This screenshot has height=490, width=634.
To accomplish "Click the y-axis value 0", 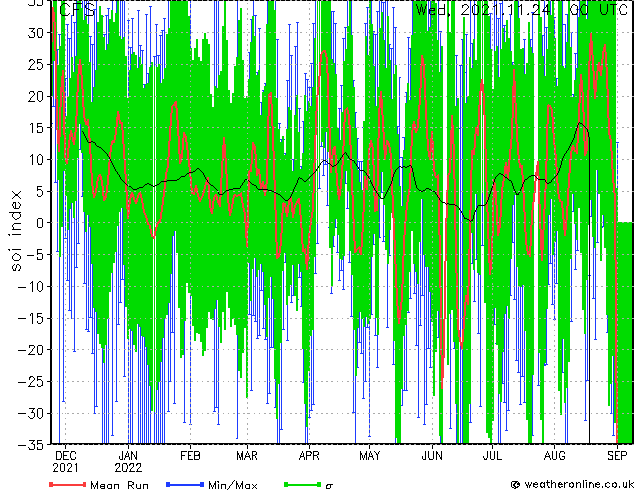I will (x=40, y=223).
